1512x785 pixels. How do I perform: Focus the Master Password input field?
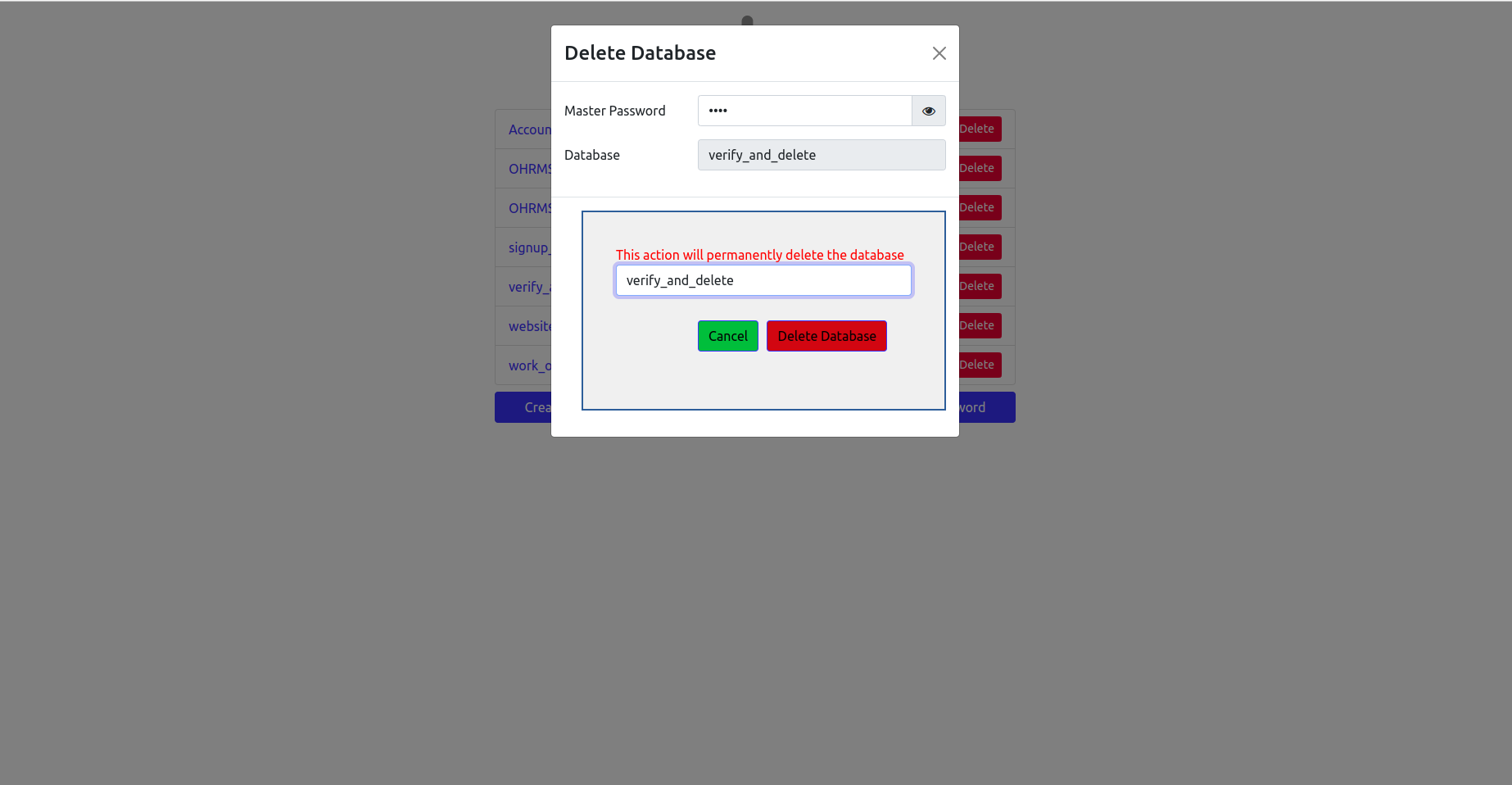pyautogui.click(x=805, y=111)
